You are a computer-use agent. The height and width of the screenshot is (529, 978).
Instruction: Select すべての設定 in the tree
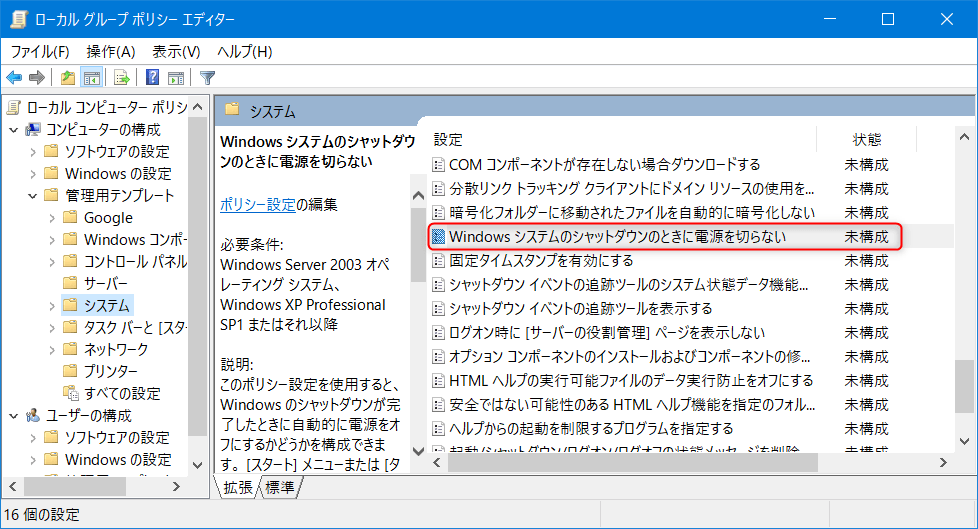tap(121, 394)
